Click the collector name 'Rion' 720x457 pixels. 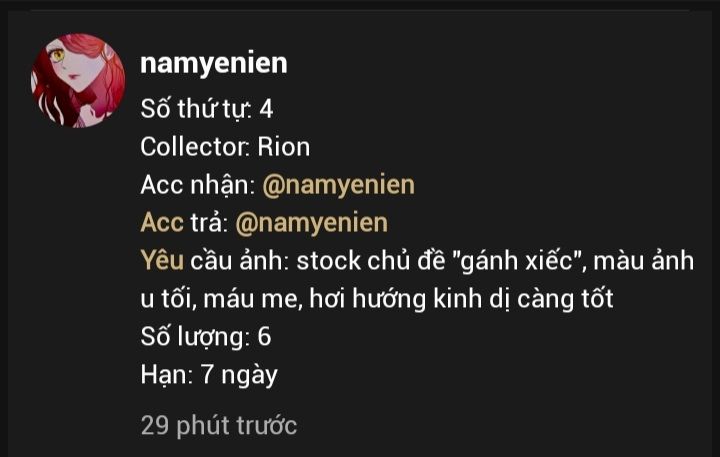(283, 147)
